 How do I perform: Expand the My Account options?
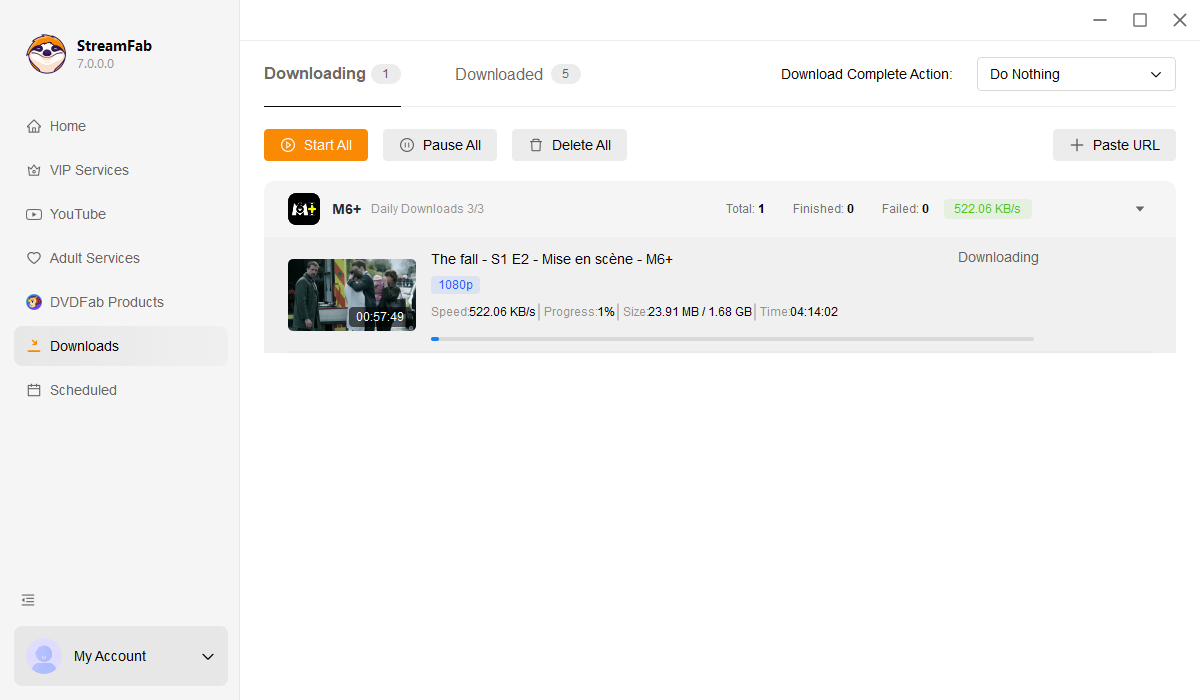coord(207,657)
